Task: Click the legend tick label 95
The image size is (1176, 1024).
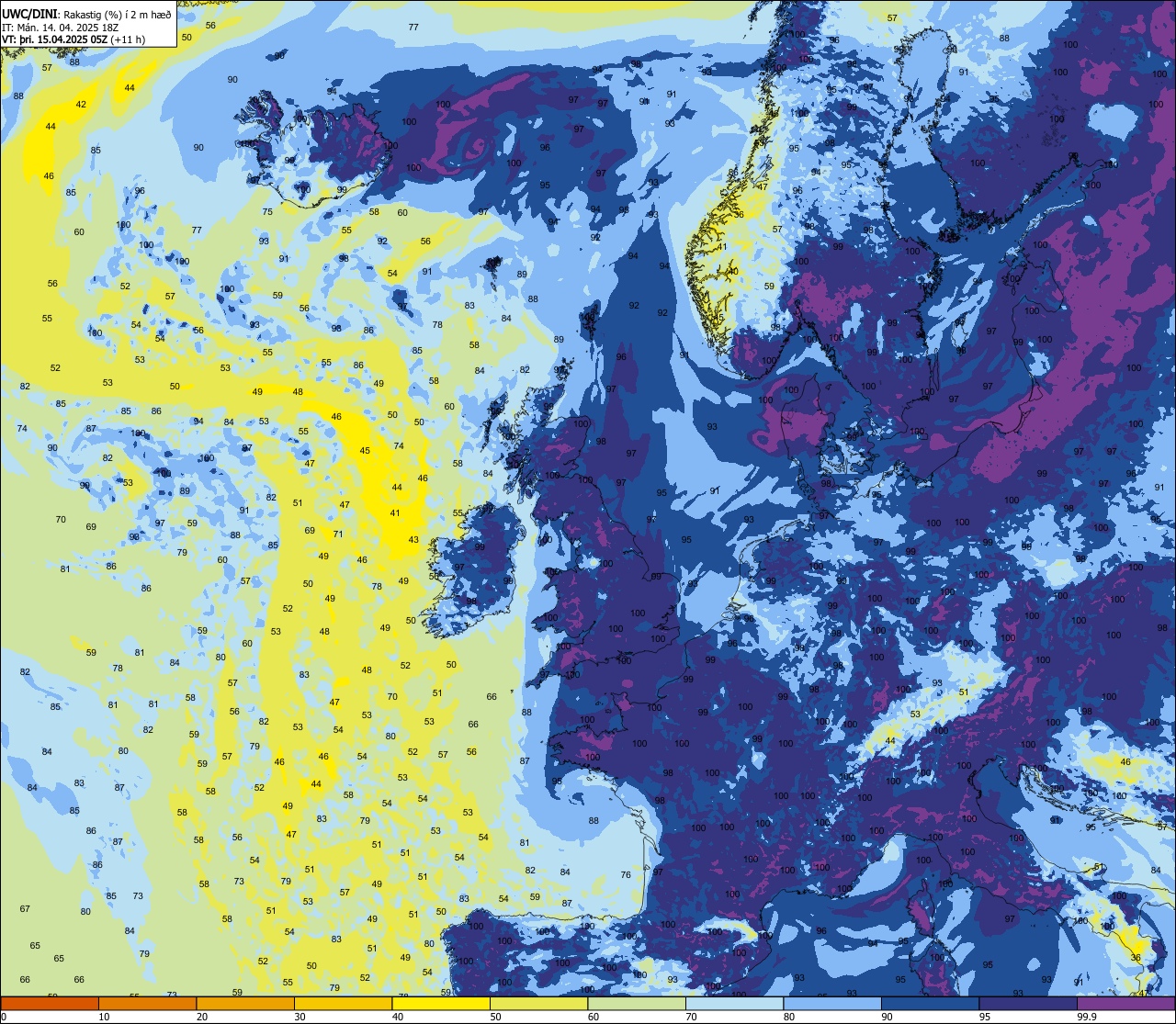Action: point(985,1017)
